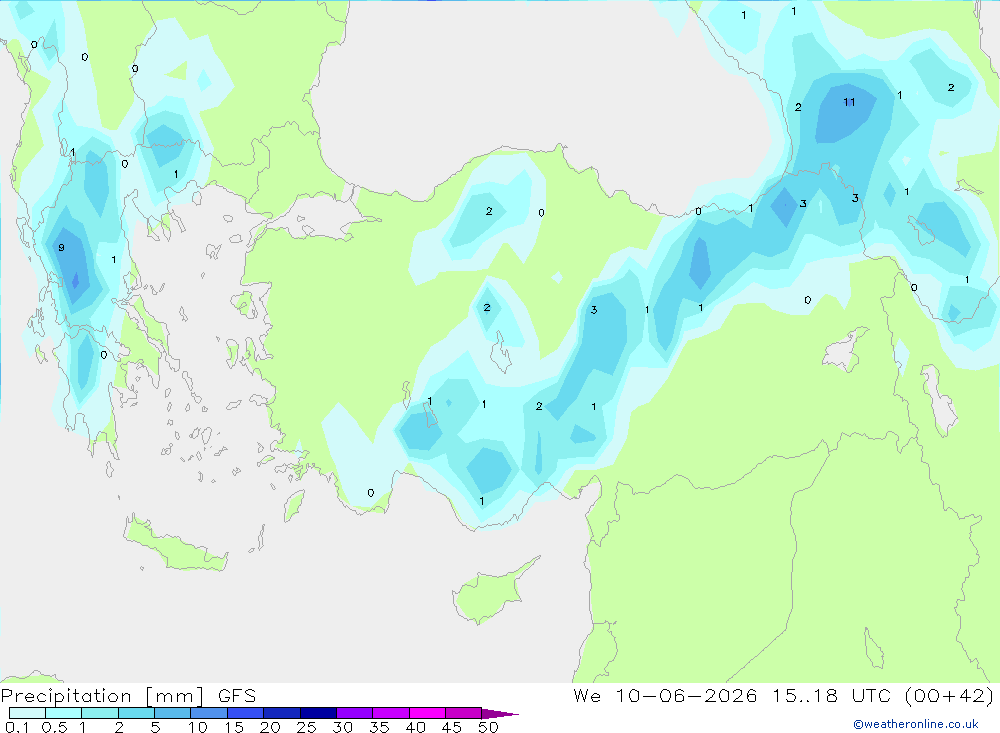Click the 25–30 mm legend color swatch
The image size is (1000, 733).
(x=318, y=713)
